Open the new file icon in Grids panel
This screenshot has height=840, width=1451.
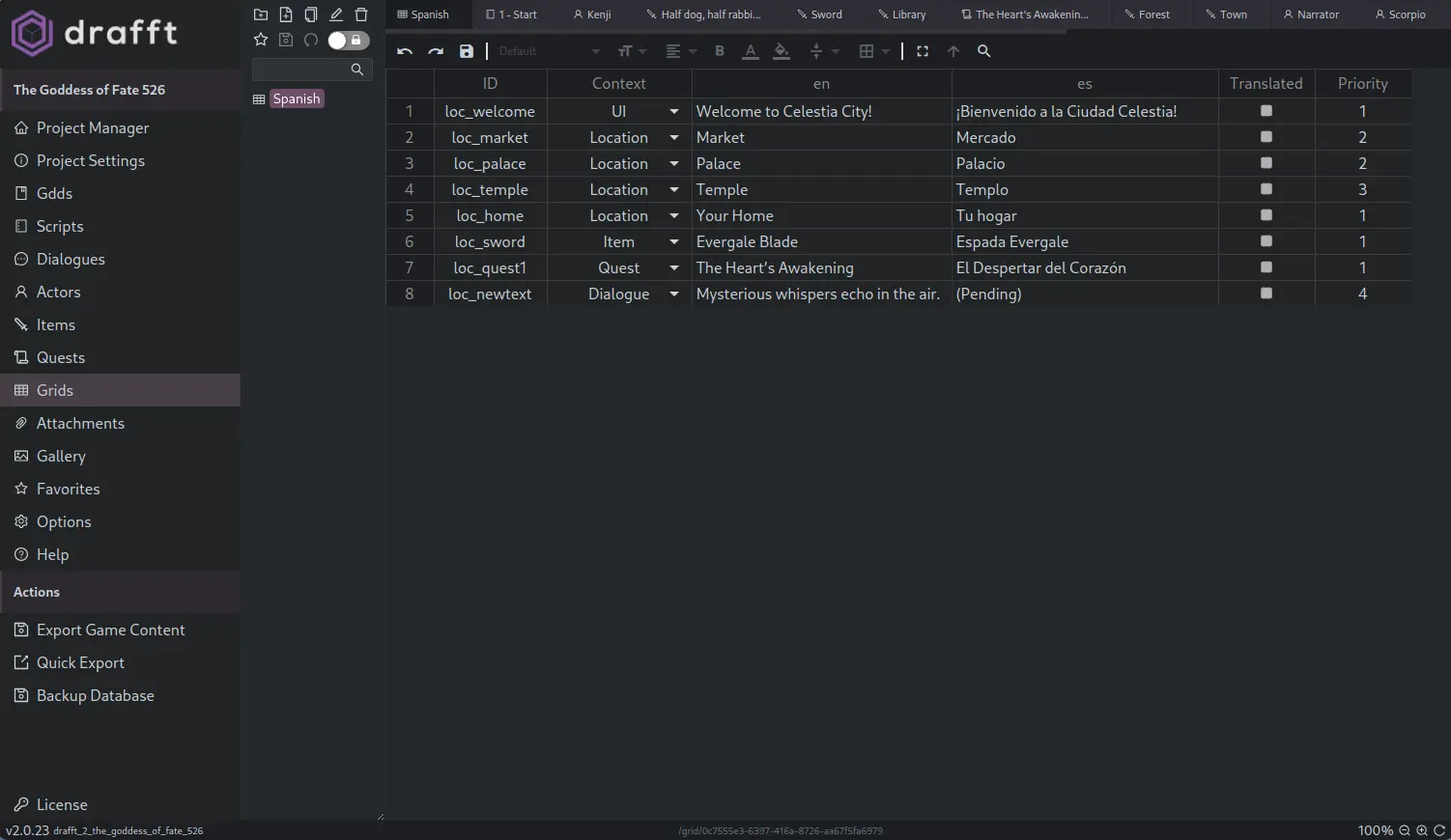click(x=285, y=14)
